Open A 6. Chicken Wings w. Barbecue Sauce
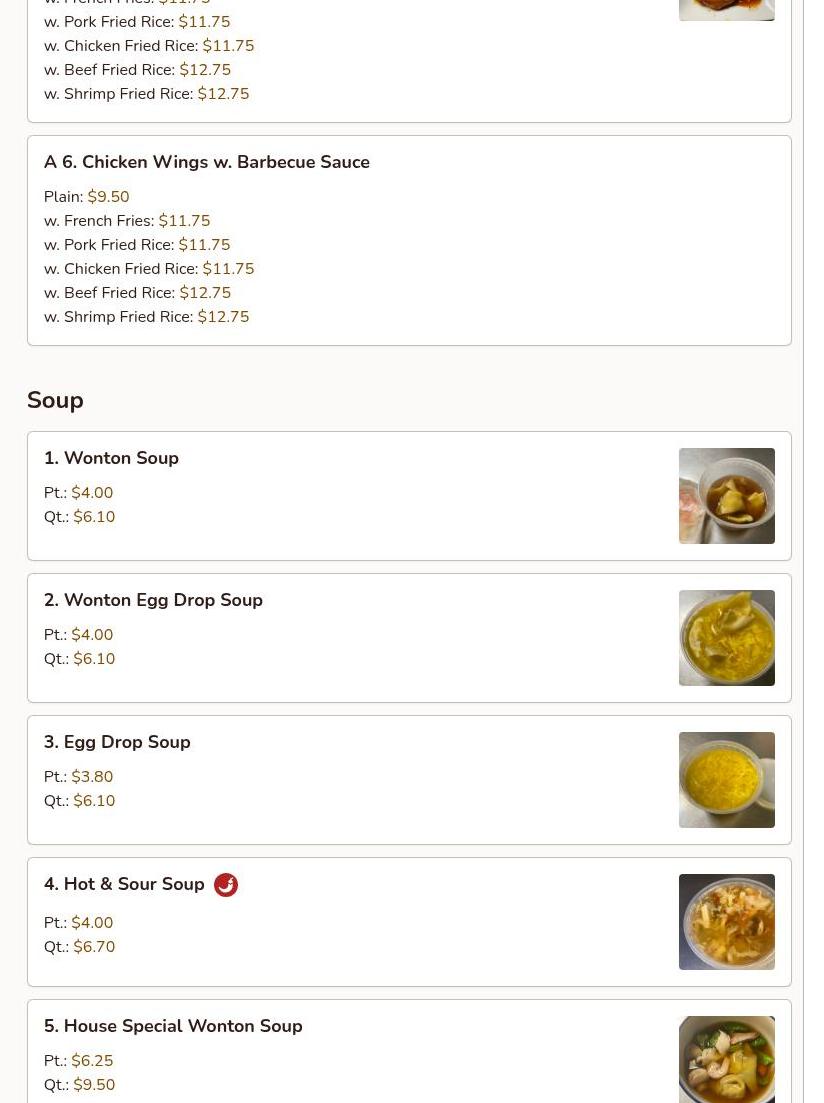The width and height of the screenshot is (824, 1103). click(207, 162)
